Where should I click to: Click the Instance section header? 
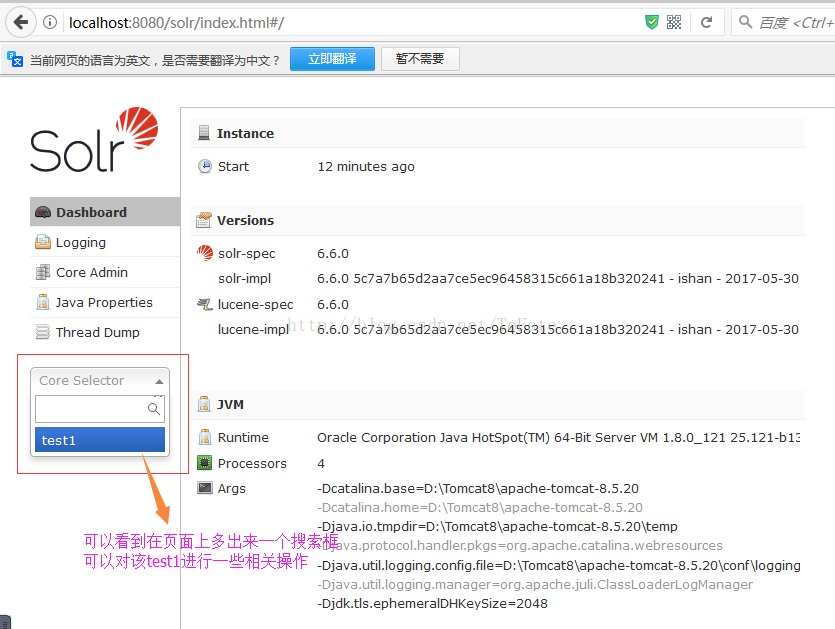click(497, 133)
